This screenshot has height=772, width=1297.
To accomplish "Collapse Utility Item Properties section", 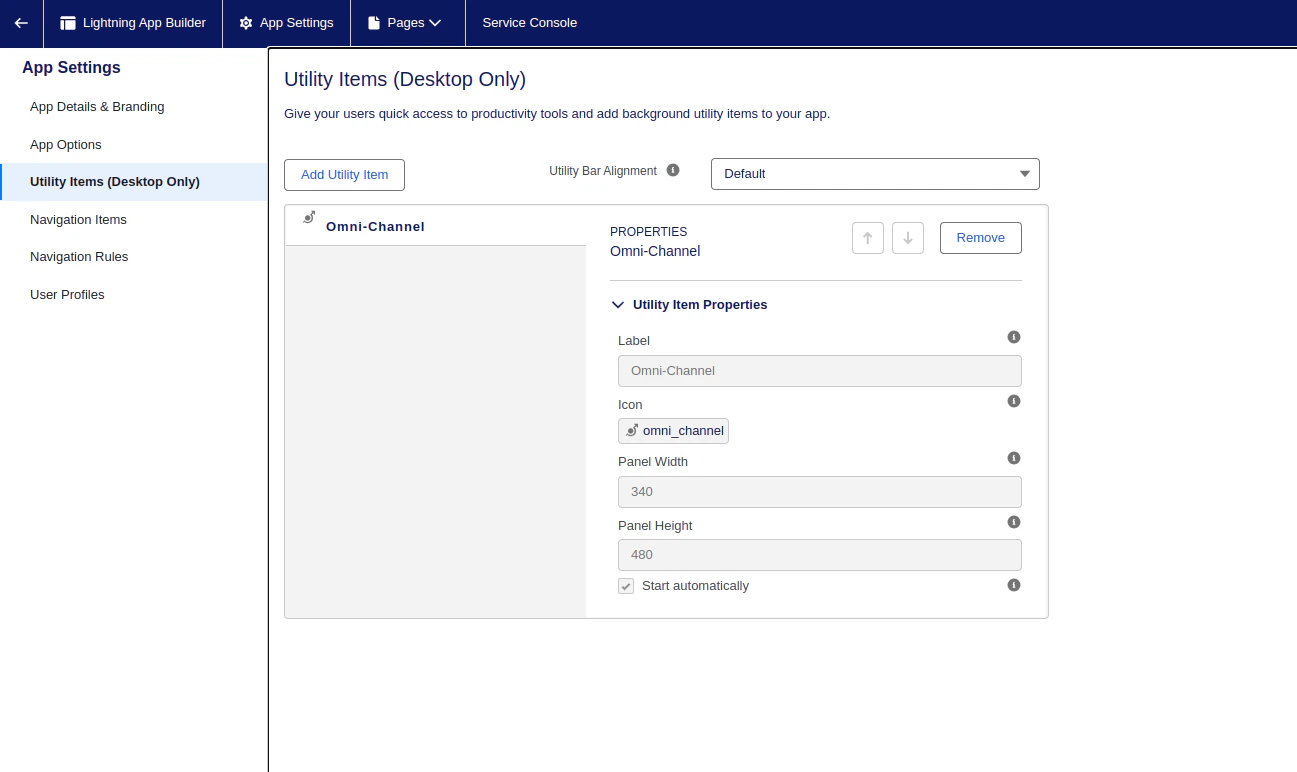I will click(690, 305).
